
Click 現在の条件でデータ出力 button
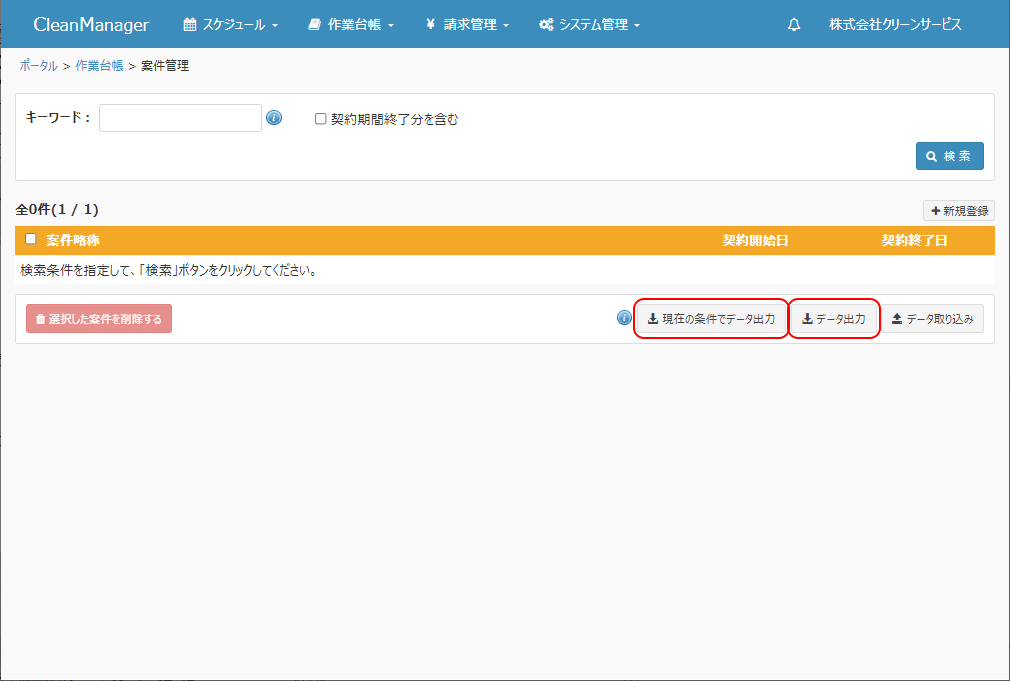point(712,319)
